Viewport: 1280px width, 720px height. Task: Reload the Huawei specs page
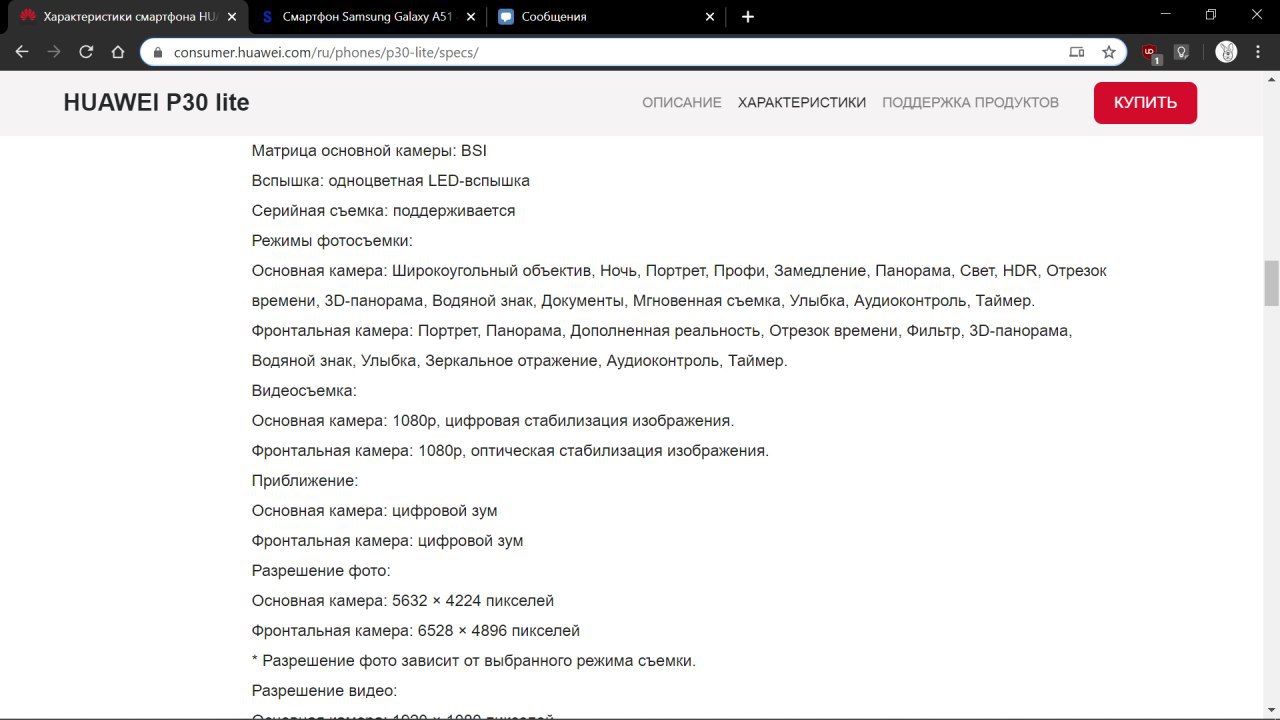tap(86, 52)
